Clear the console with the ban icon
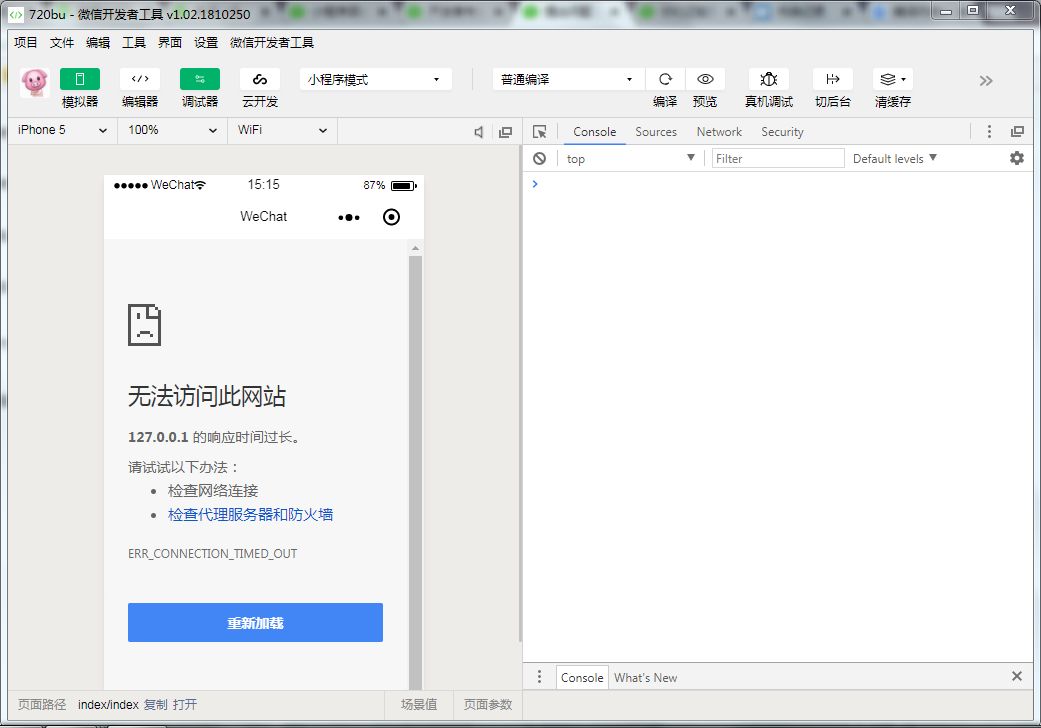 540,158
